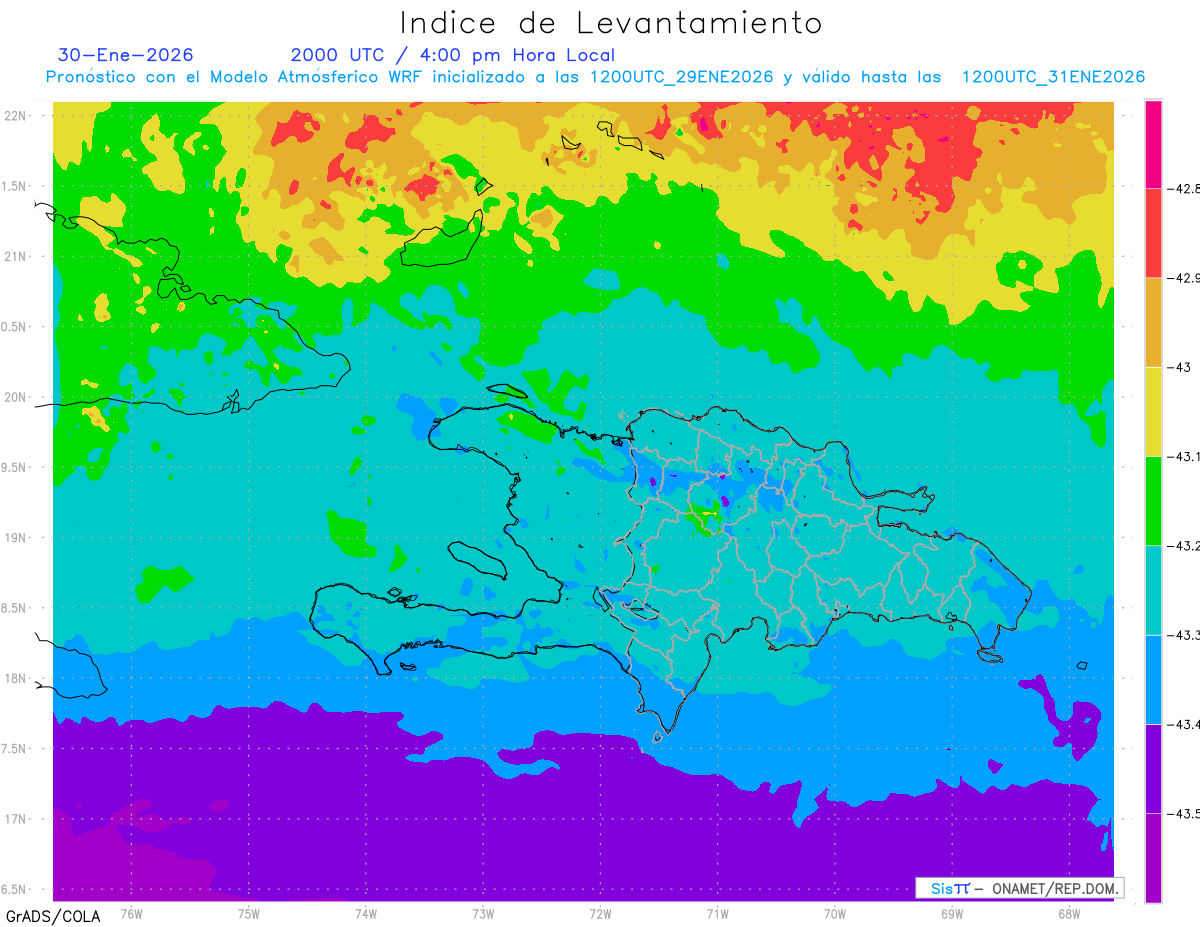
Task: Click the legend value '-42.8'
Action: tap(1185, 189)
